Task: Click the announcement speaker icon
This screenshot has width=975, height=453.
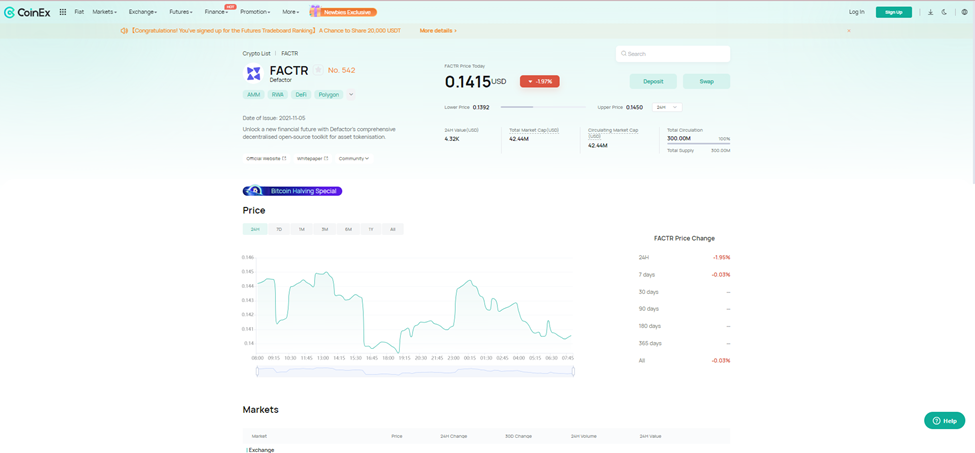Action: [x=124, y=30]
